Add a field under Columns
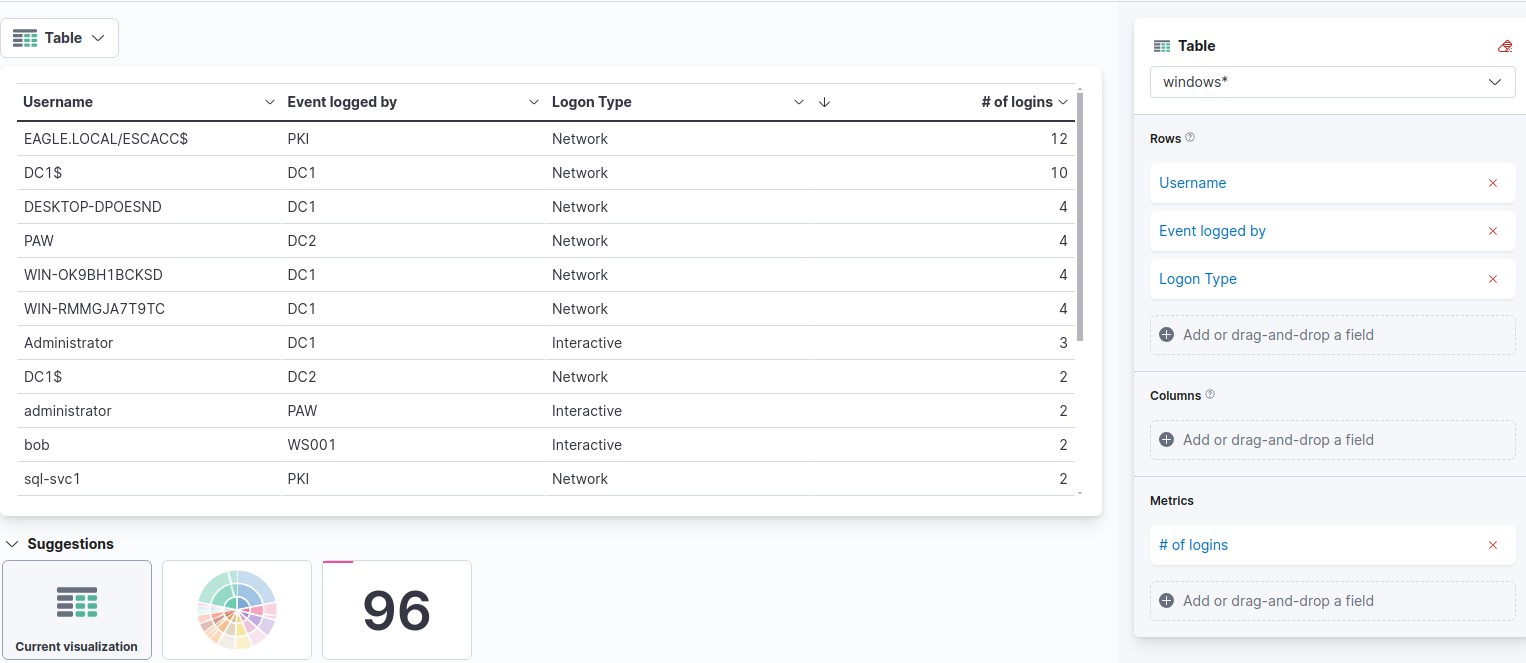 click(1333, 440)
